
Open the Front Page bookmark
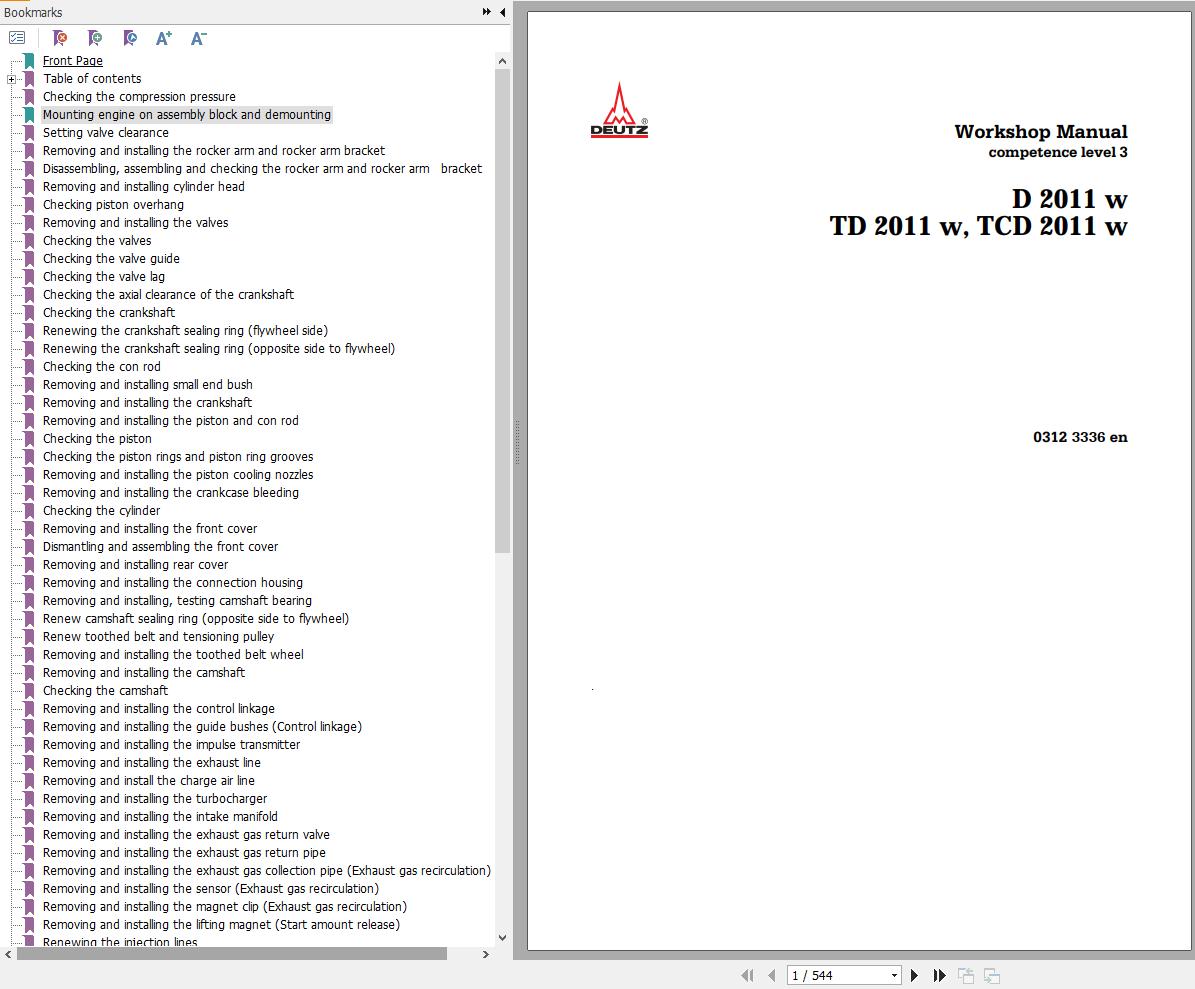pyautogui.click(x=72, y=60)
